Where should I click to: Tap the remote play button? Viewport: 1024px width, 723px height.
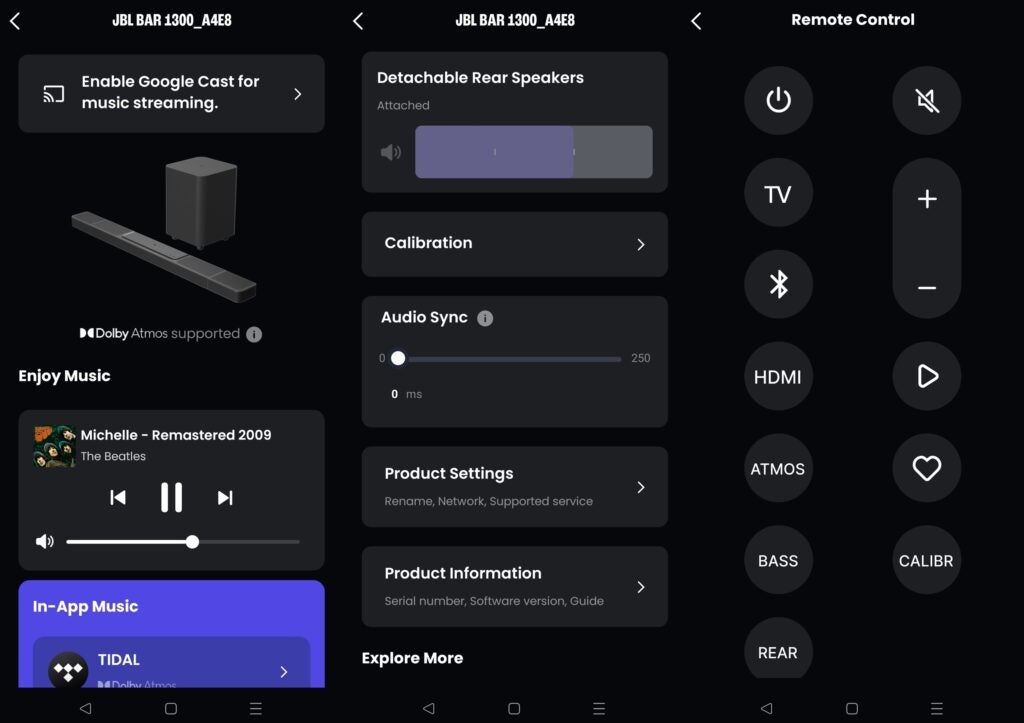[927, 376]
